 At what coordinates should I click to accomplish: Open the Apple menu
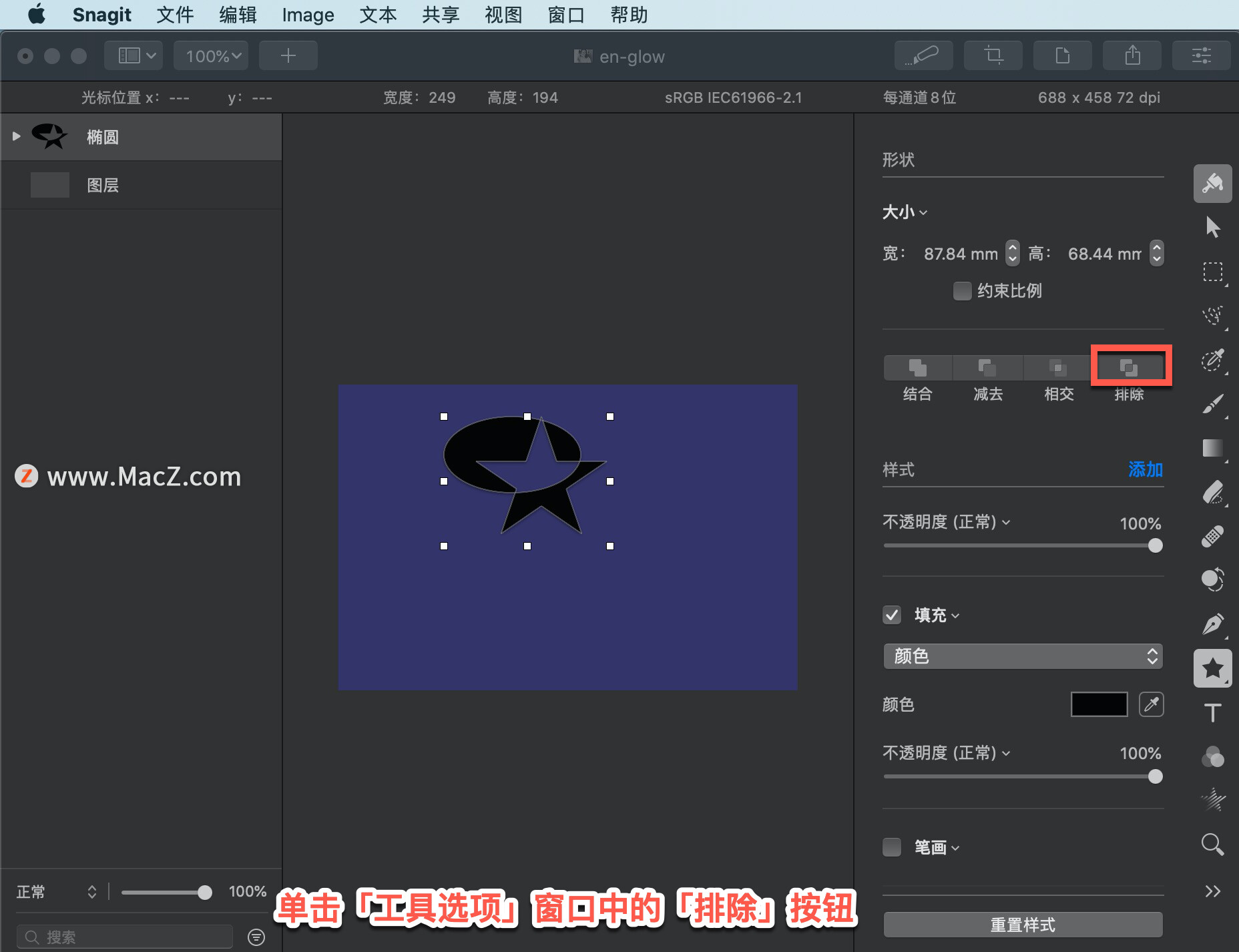[37, 14]
